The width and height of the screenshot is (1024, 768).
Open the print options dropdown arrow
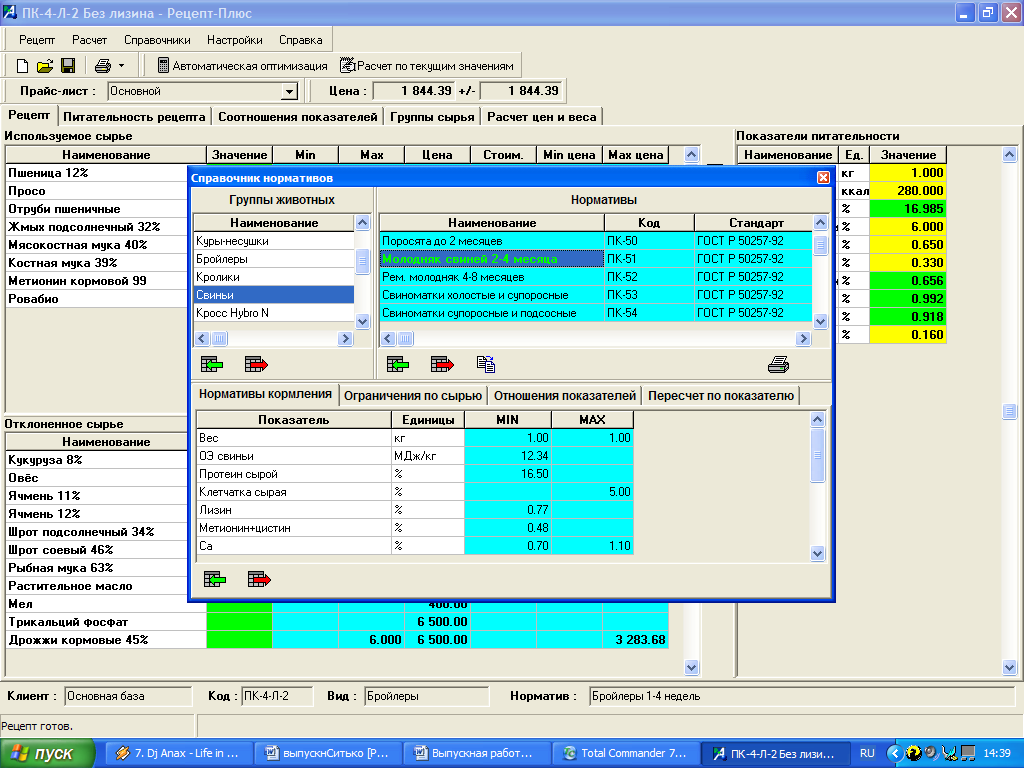pos(121,66)
